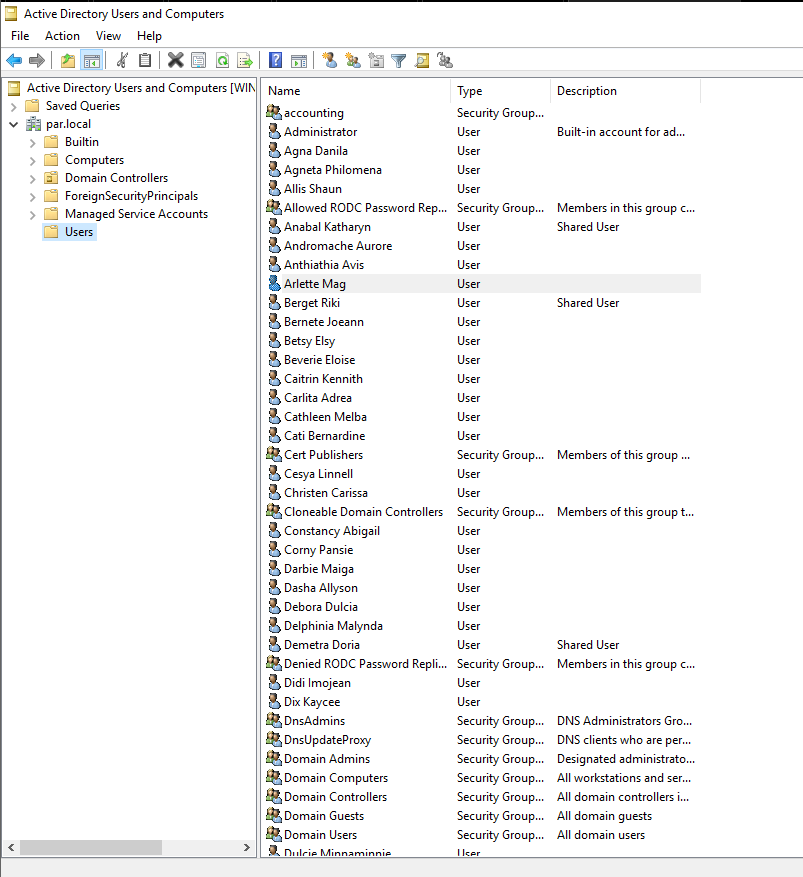Sort by the Description column header
Screen dimensions: 803x877
tap(625, 91)
